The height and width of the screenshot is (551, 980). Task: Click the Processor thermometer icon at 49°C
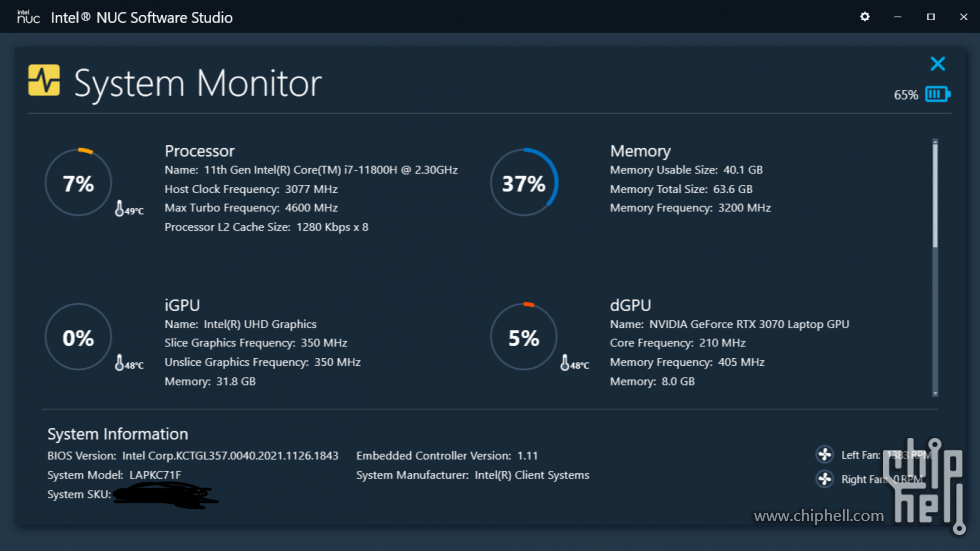(119, 209)
